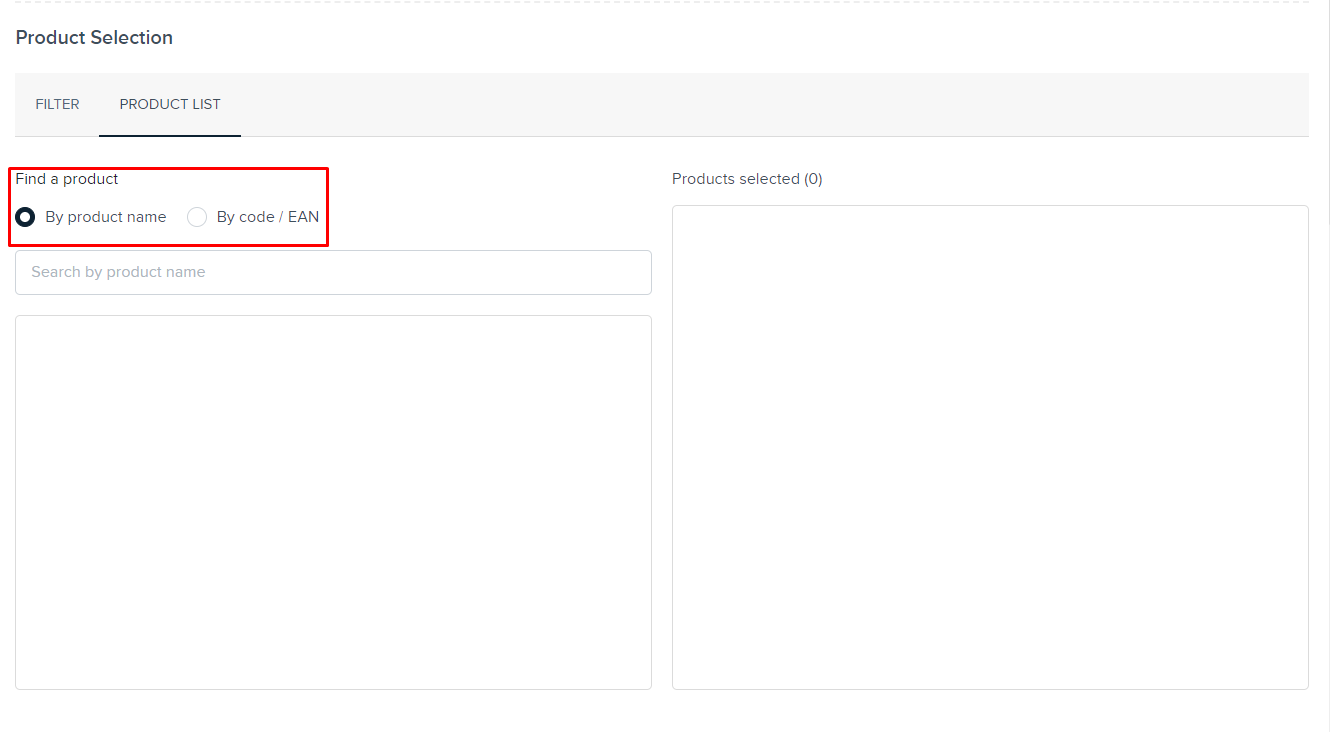Screen dimensions: 1330x732
Task: Click the Product Selection heading
Action: [94, 38]
